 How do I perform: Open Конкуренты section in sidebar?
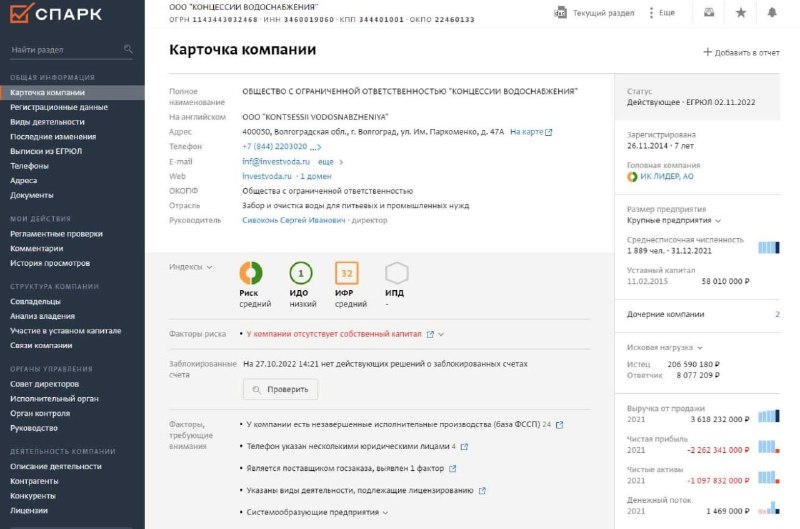tap(33, 496)
